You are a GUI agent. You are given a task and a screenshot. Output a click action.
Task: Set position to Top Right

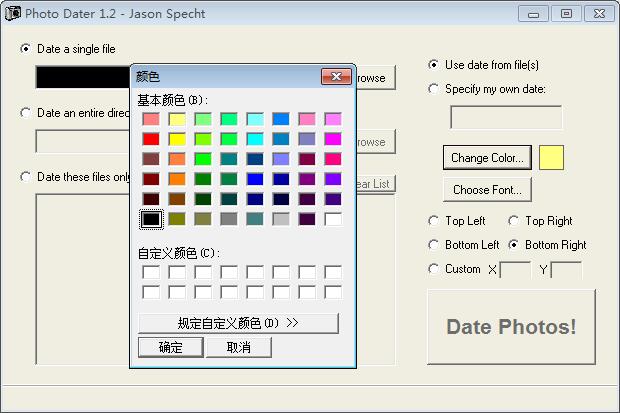[x=514, y=221]
